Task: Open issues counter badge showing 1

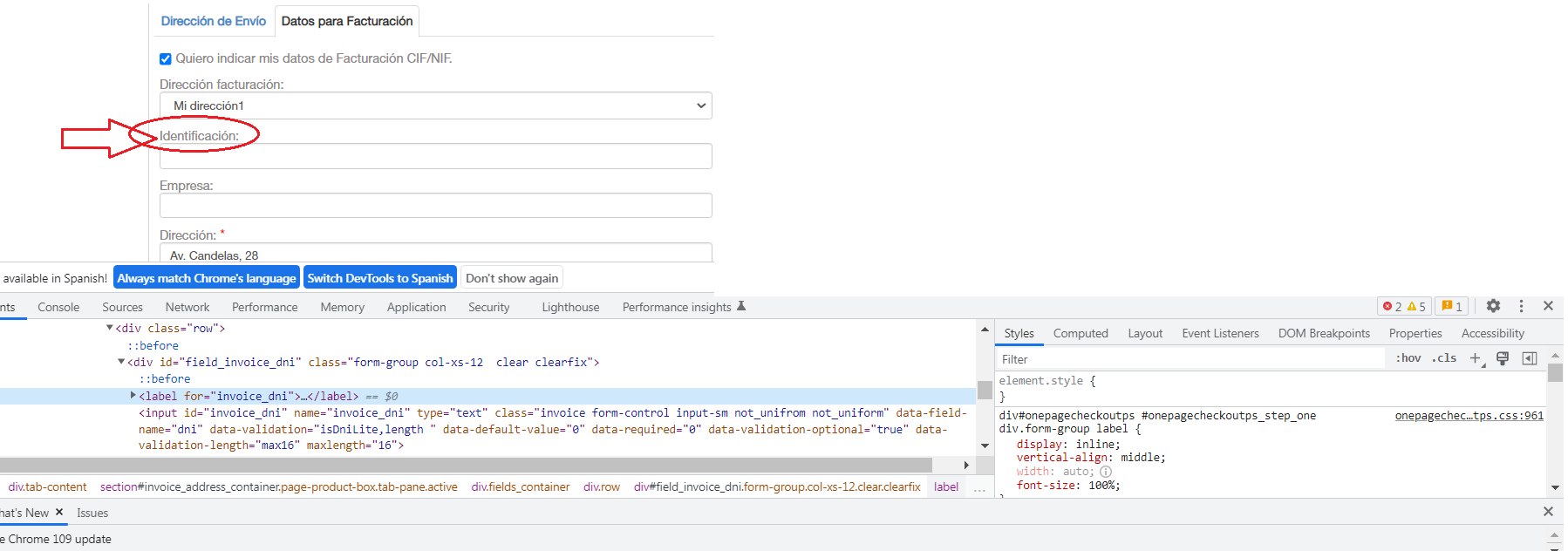Action: (x=1452, y=306)
